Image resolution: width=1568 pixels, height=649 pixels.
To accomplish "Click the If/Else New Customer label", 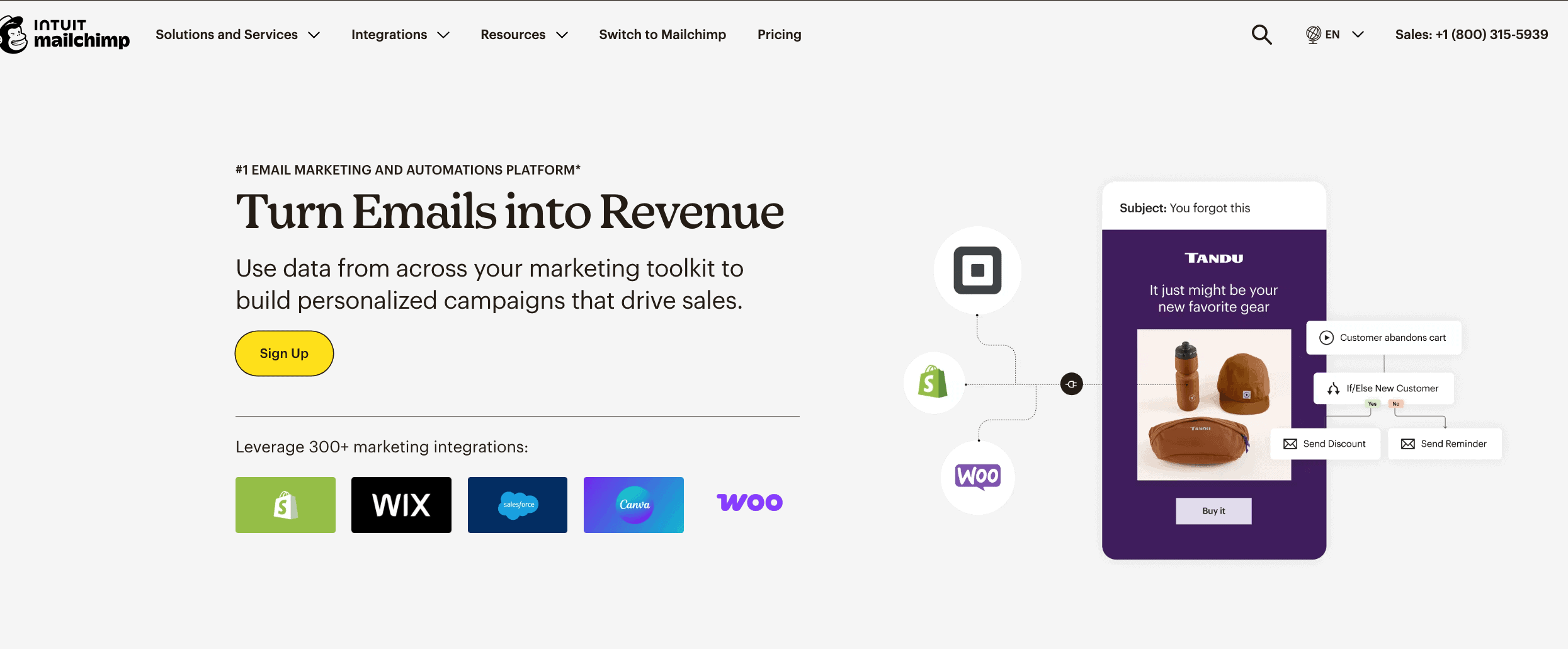I will point(1392,389).
